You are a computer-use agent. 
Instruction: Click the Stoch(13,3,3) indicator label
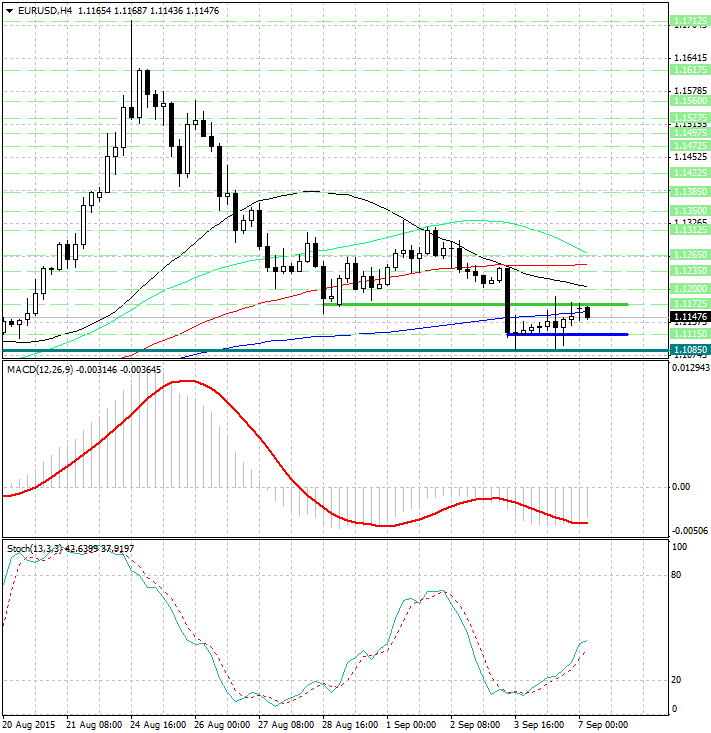35,548
